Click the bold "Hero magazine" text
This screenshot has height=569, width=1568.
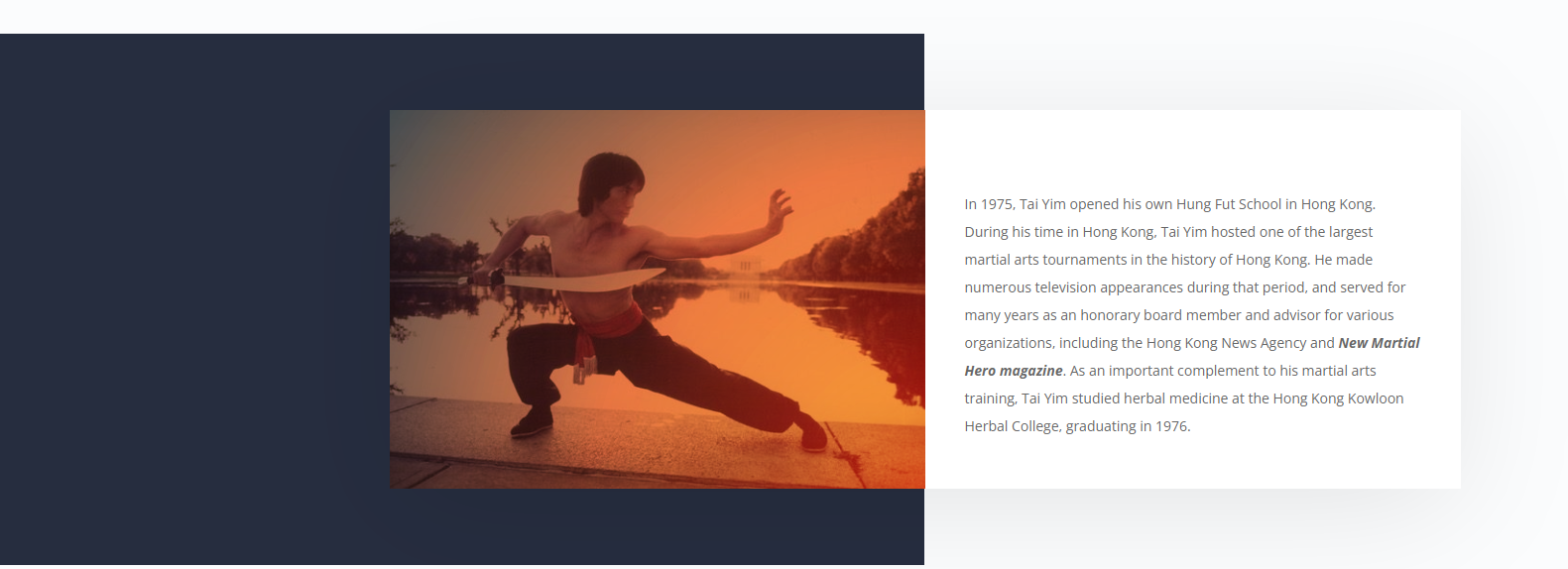[x=1014, y=371]
